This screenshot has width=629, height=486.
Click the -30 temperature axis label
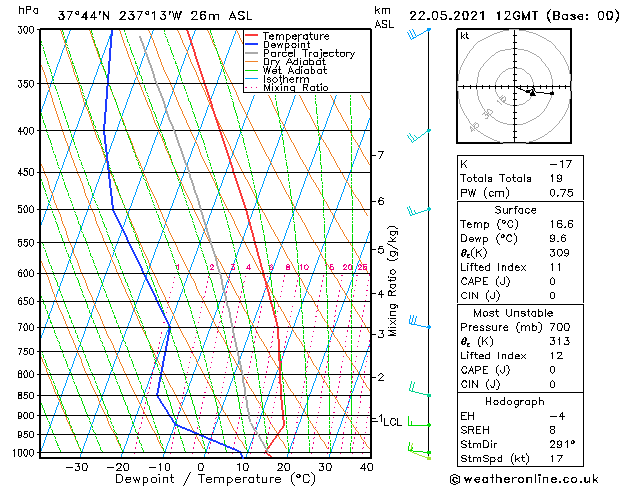click(x=77, y=467)
